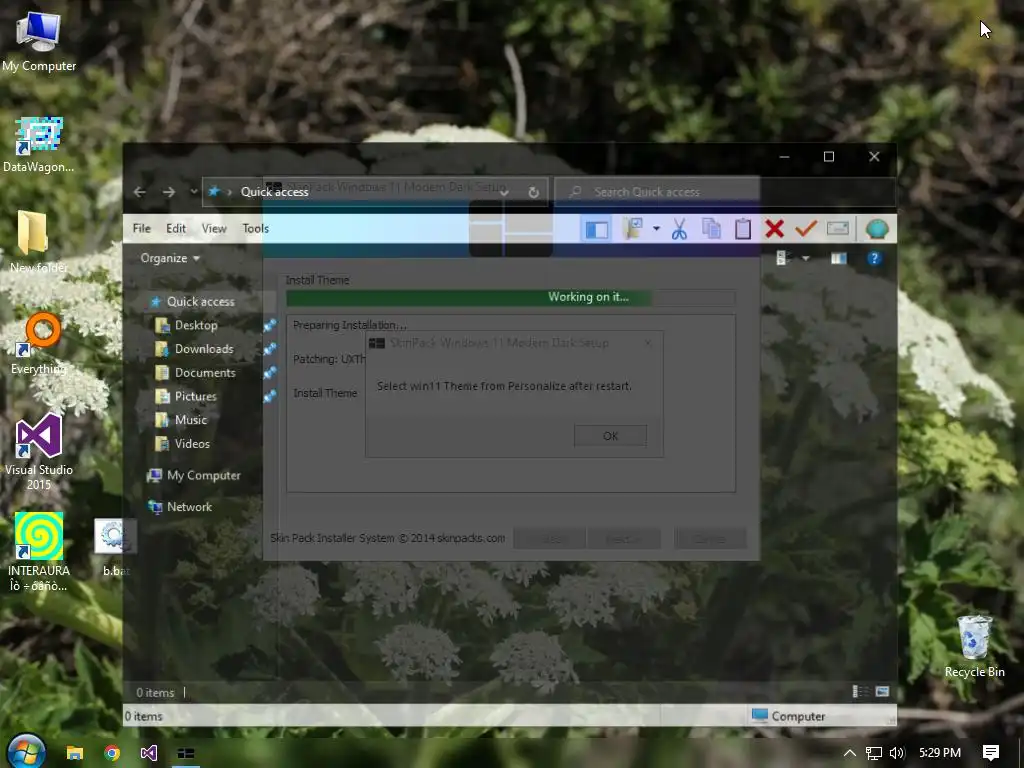
Task: Open File Explorer from the taskbar
Action: (74, 753)
